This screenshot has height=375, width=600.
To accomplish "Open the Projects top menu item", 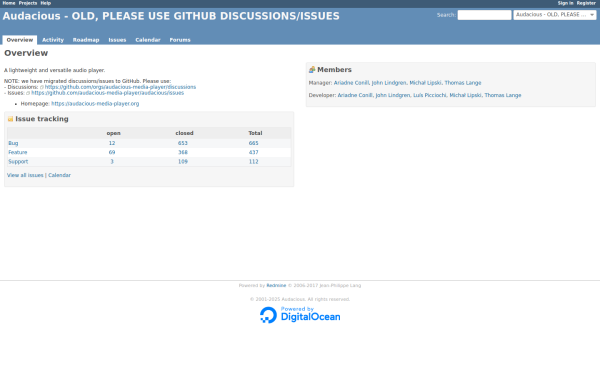I will (x=28, y=3).
